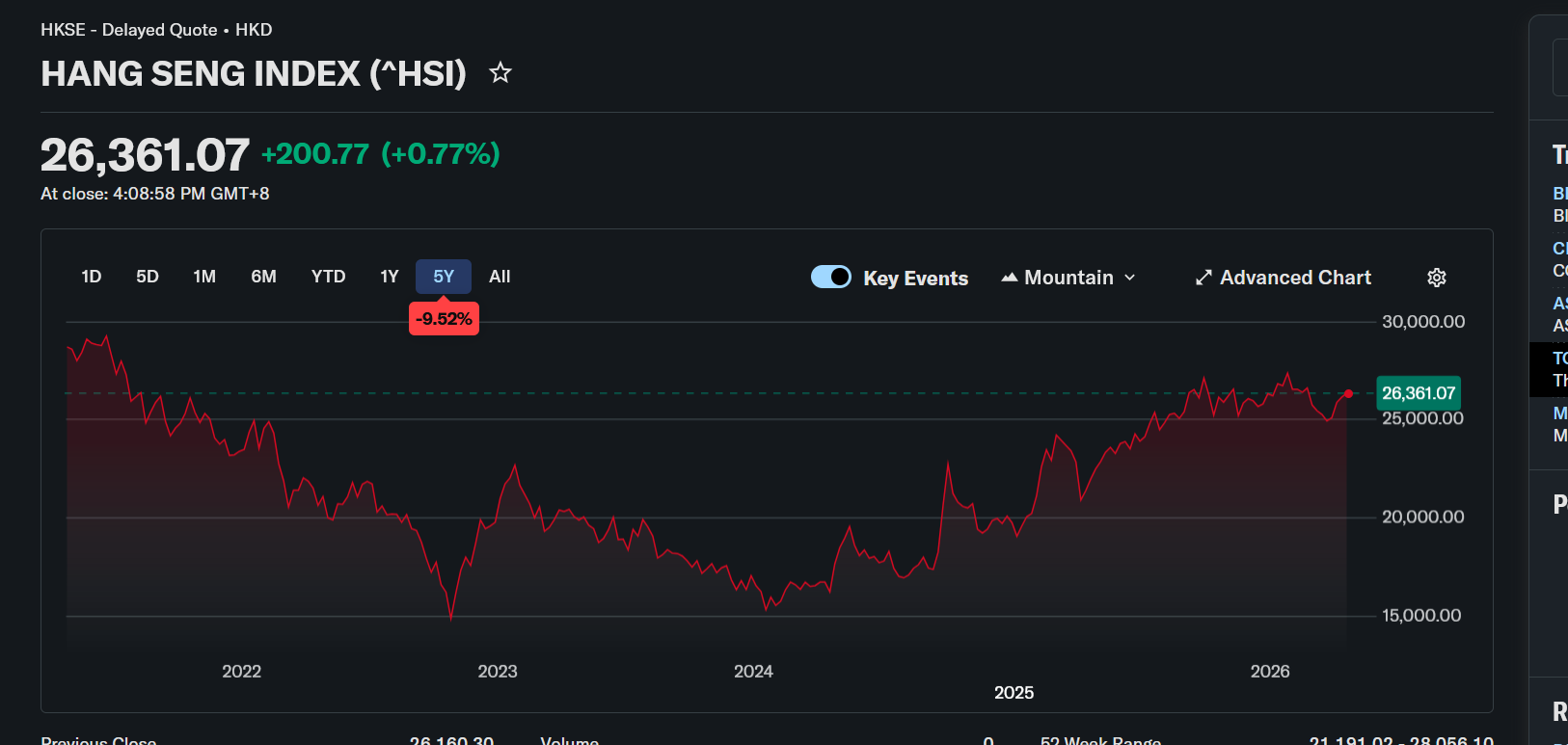Image resolution: width=1568 pixels, height=745 pixels.
Task: Click the 2024 x-axis label
Action: point(753,672)
